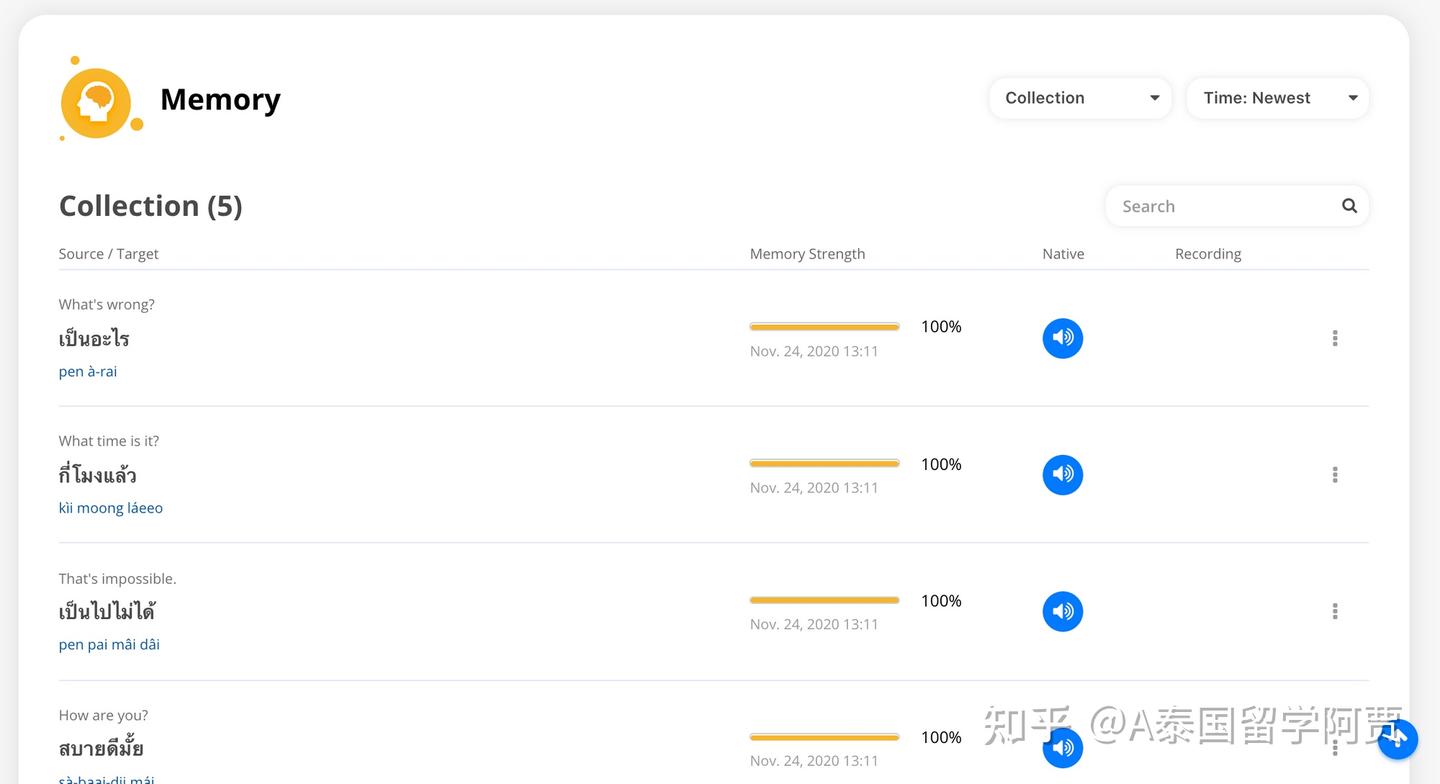Image resolution: width=1440 pixels, height=784 pixels.
Task: Click the romanization 'kìi moong láeeo'
Action: [x=111, y=508]
